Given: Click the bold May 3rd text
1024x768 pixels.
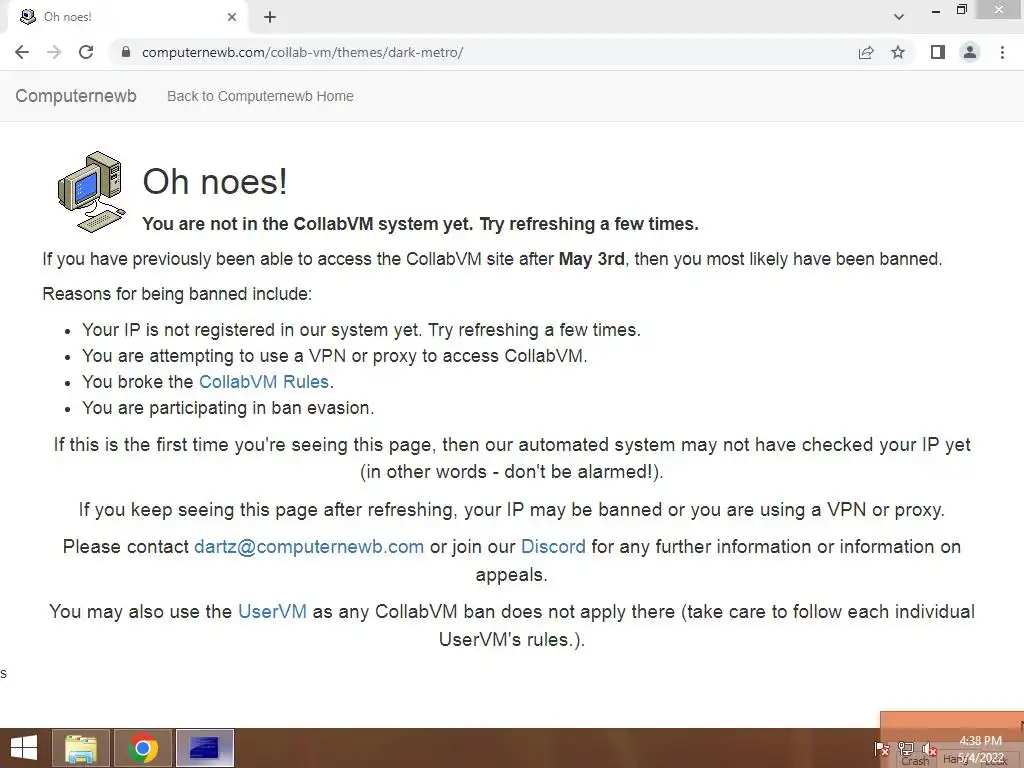Looking at the screenshot, I should 592,259.
